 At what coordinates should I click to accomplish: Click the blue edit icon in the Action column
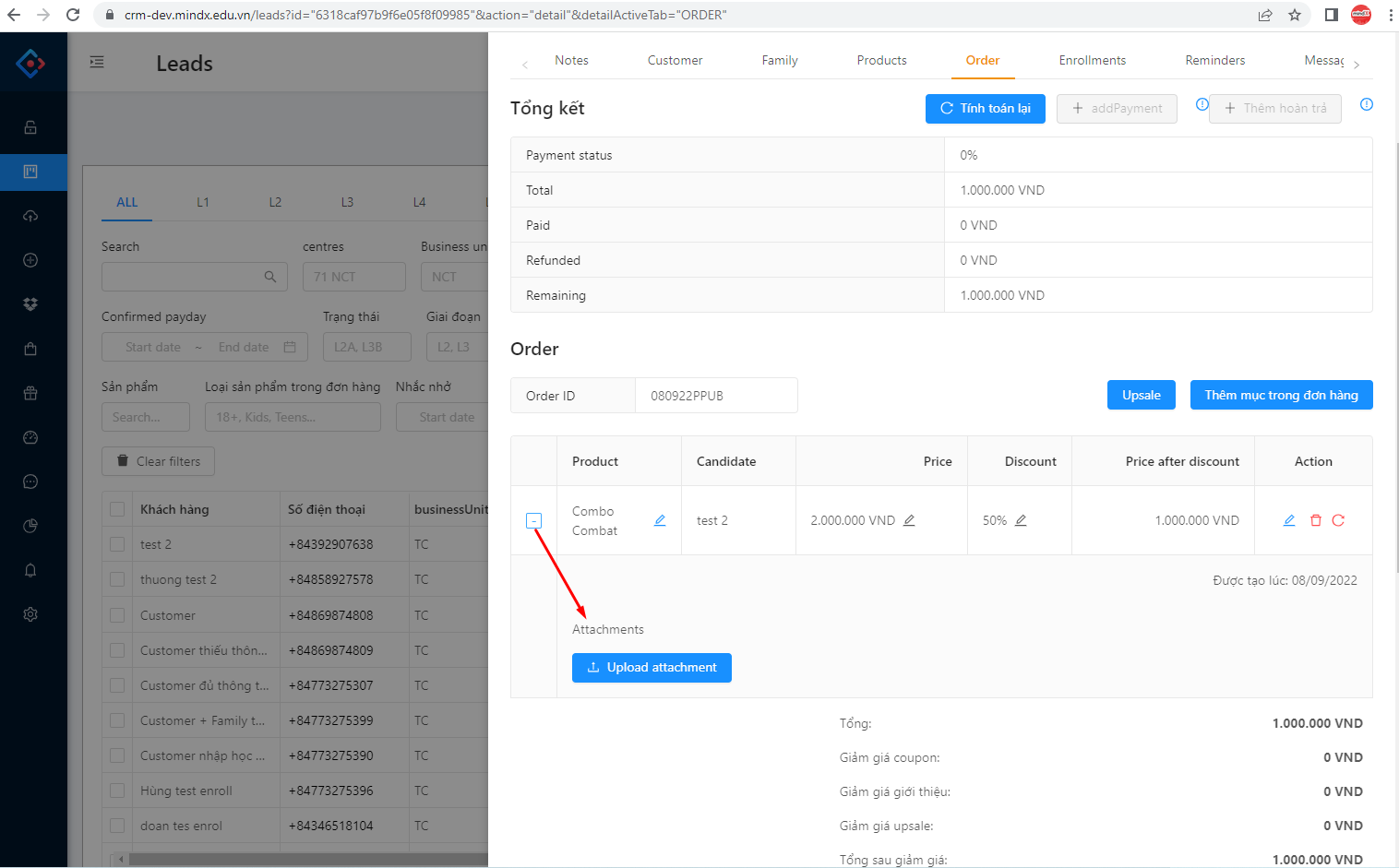coord(1289,520)
